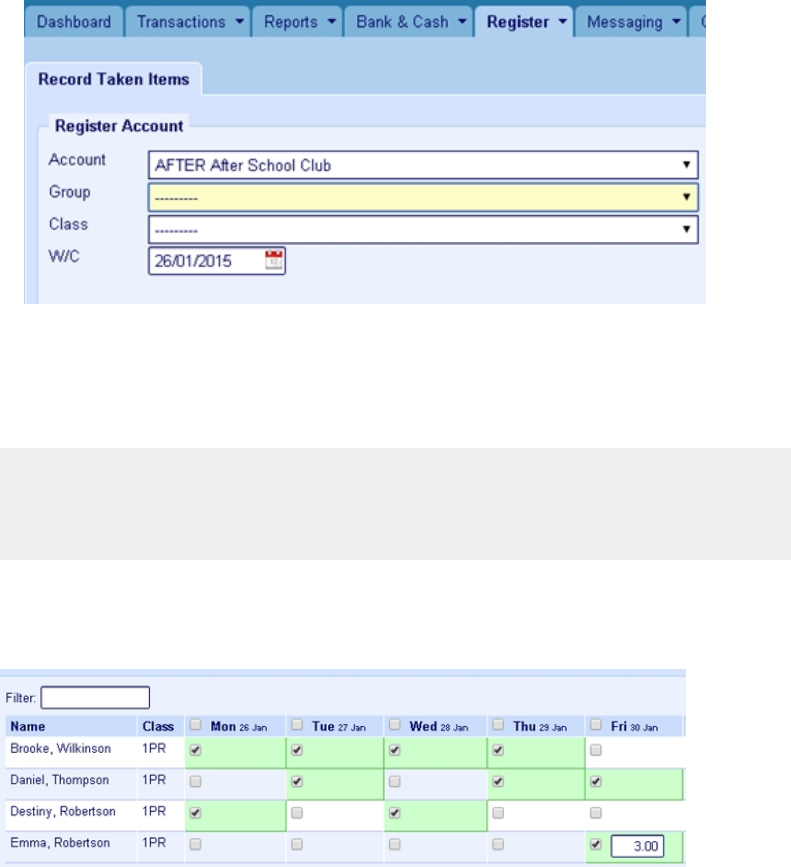Image resolution: width=791 pixels, height=867 pixels.
Task: Open the Dashboard tab
Action: [74, 22]
